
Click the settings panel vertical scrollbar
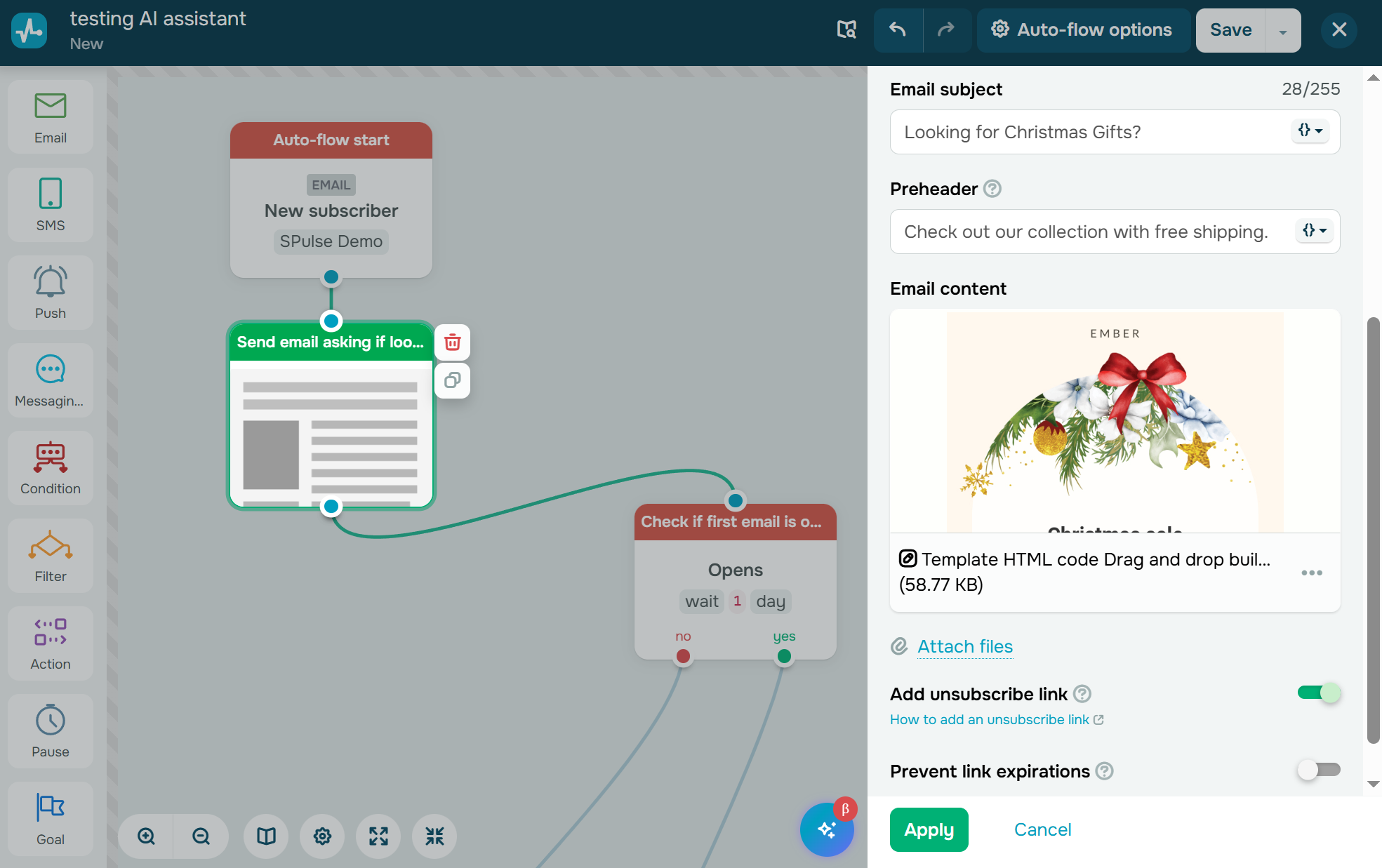(x=1373, y=530)
